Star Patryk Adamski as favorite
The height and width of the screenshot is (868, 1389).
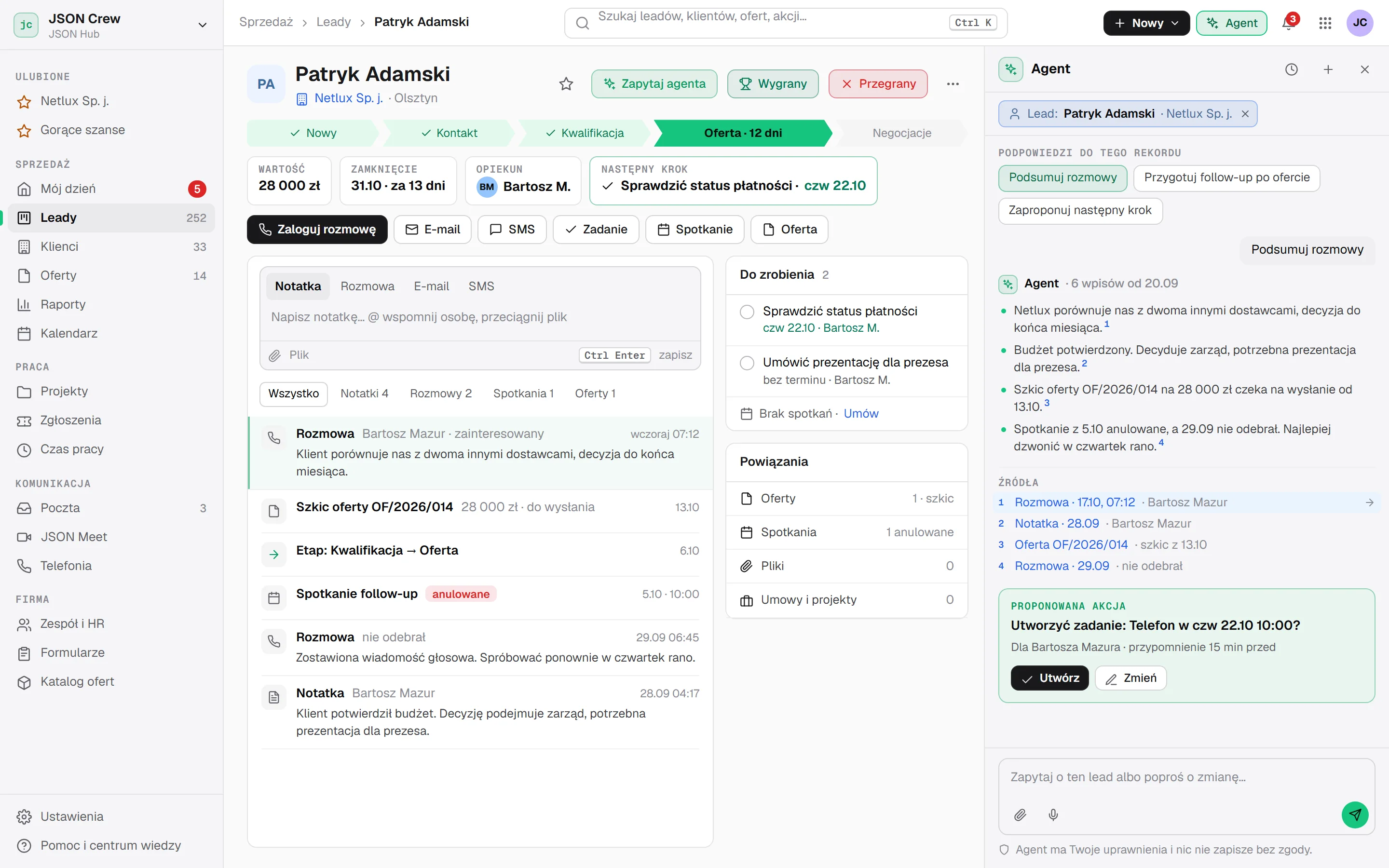566,84
